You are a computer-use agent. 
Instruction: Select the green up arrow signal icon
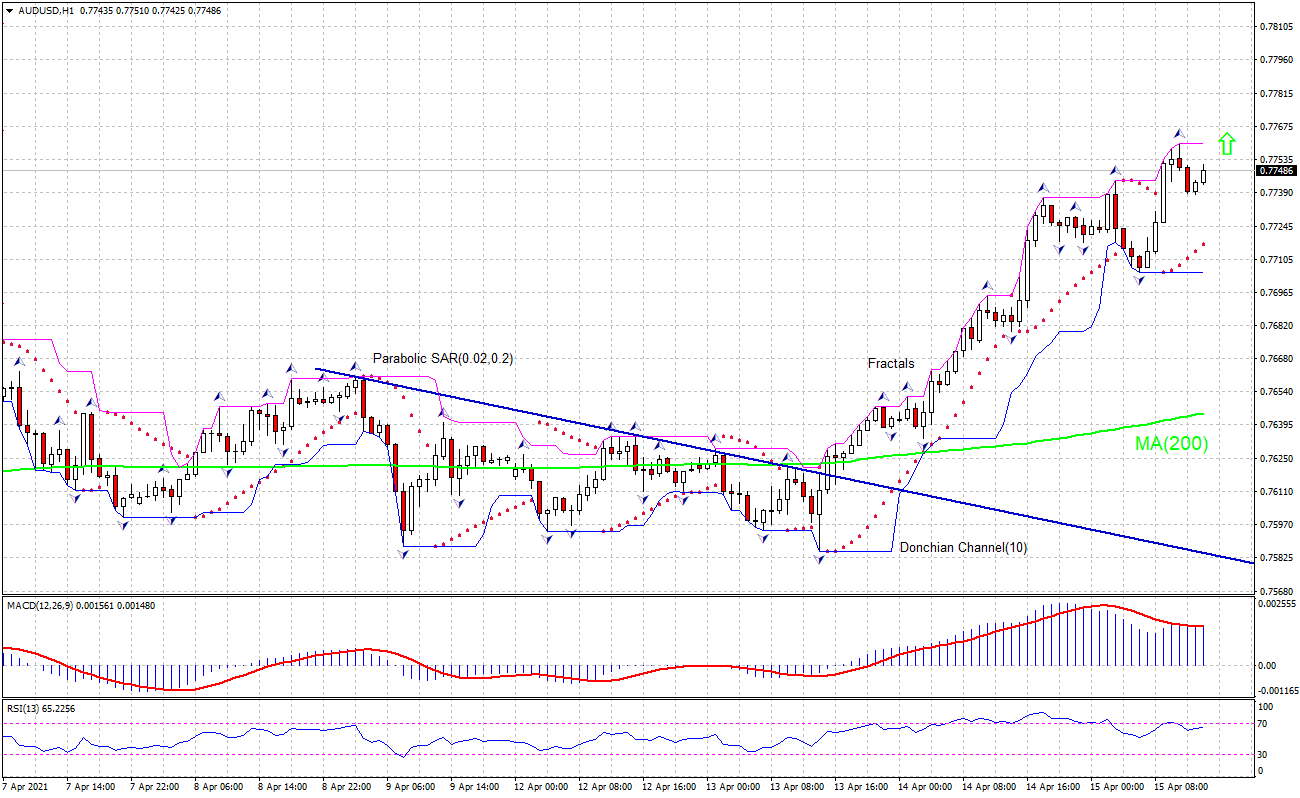(1226, 145)
